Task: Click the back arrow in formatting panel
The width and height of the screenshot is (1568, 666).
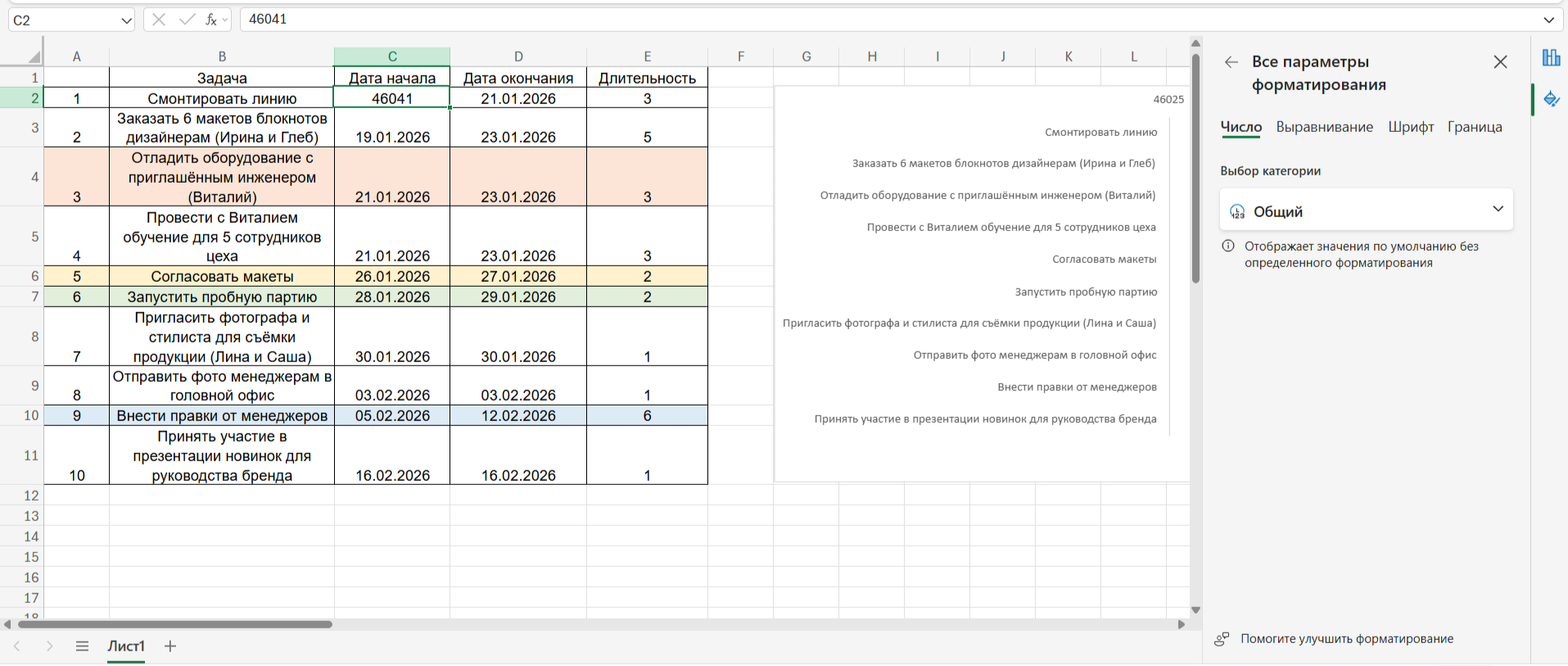Action: tap(1231, 62)
